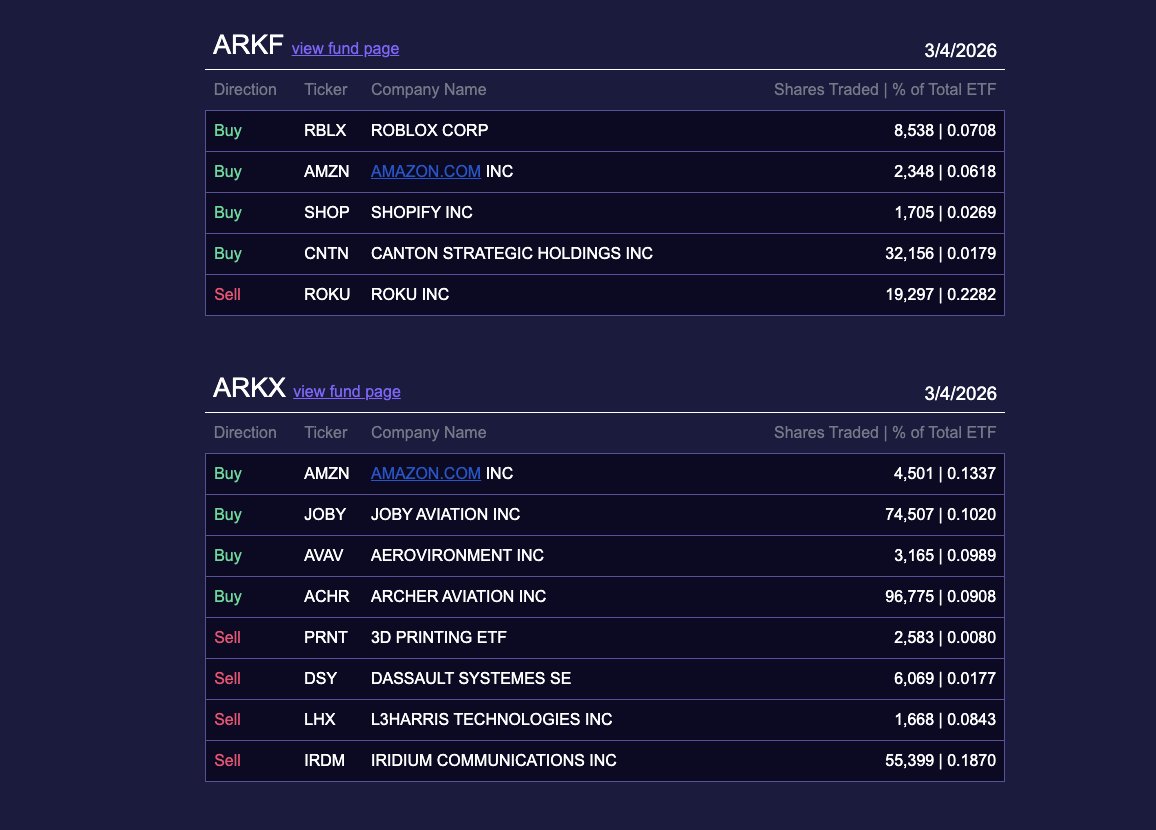Click ARKF Company Name column header
1156x830 pixels.
[428, 89]
